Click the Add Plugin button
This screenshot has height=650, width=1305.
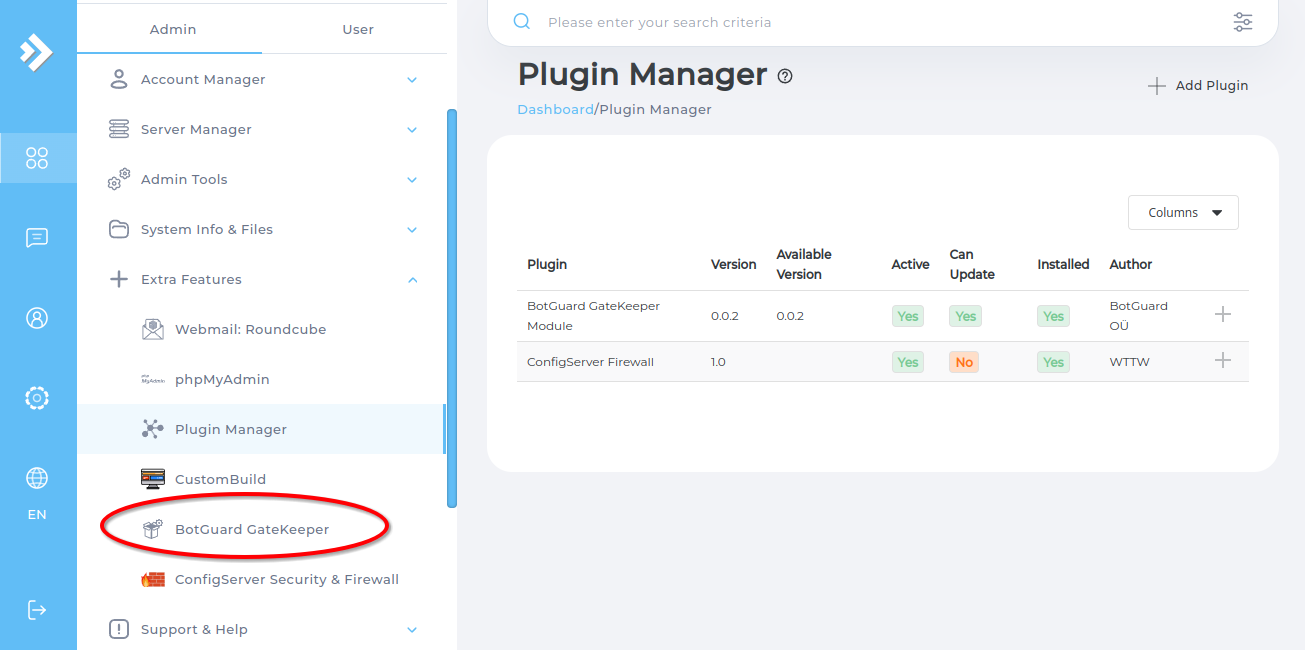coord(1198,85)
